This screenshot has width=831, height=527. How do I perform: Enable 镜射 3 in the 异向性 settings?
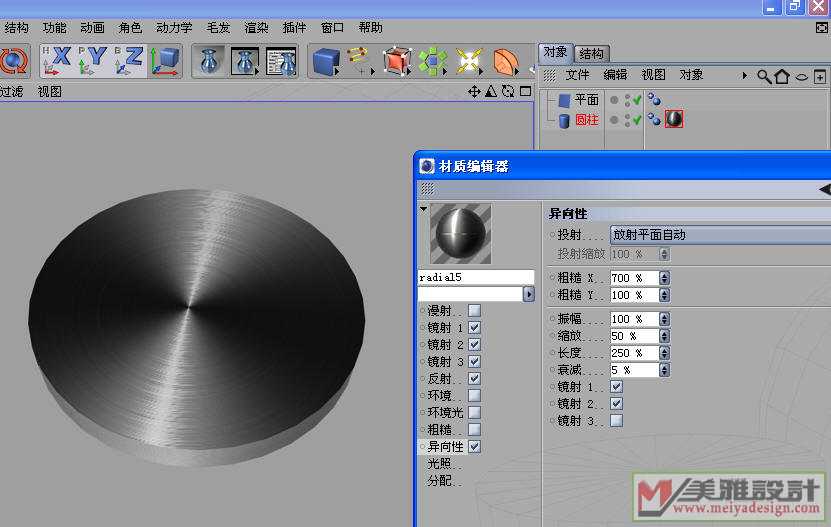(x=616, y=420)
